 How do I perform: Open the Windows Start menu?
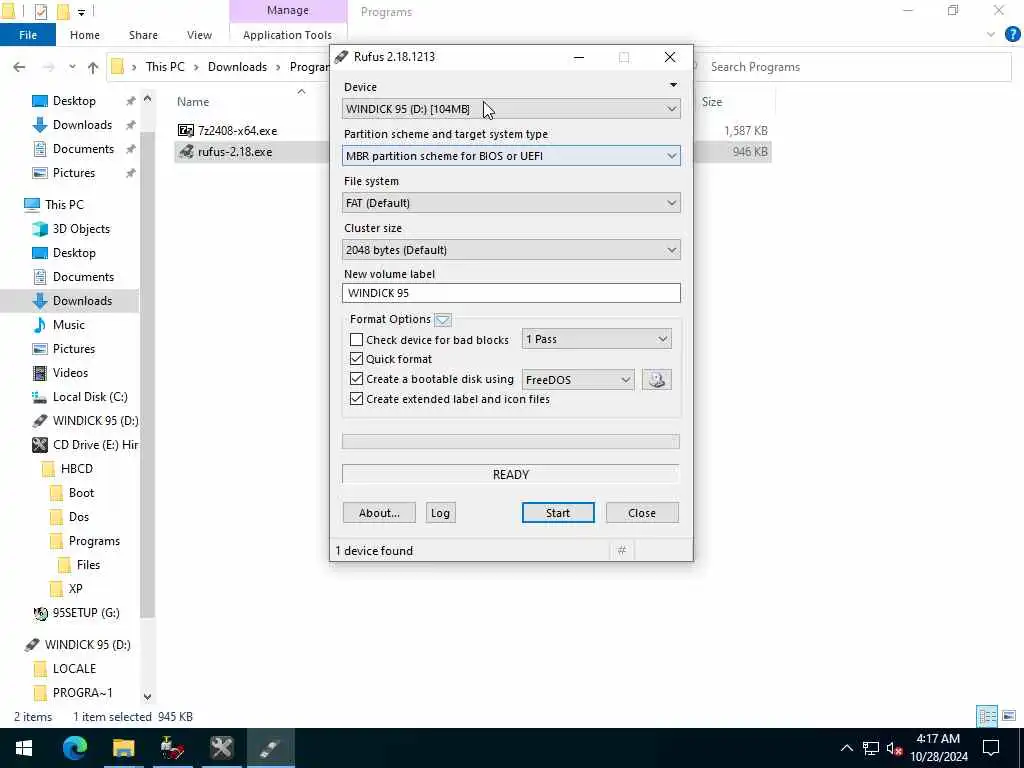tap(24, 748)
